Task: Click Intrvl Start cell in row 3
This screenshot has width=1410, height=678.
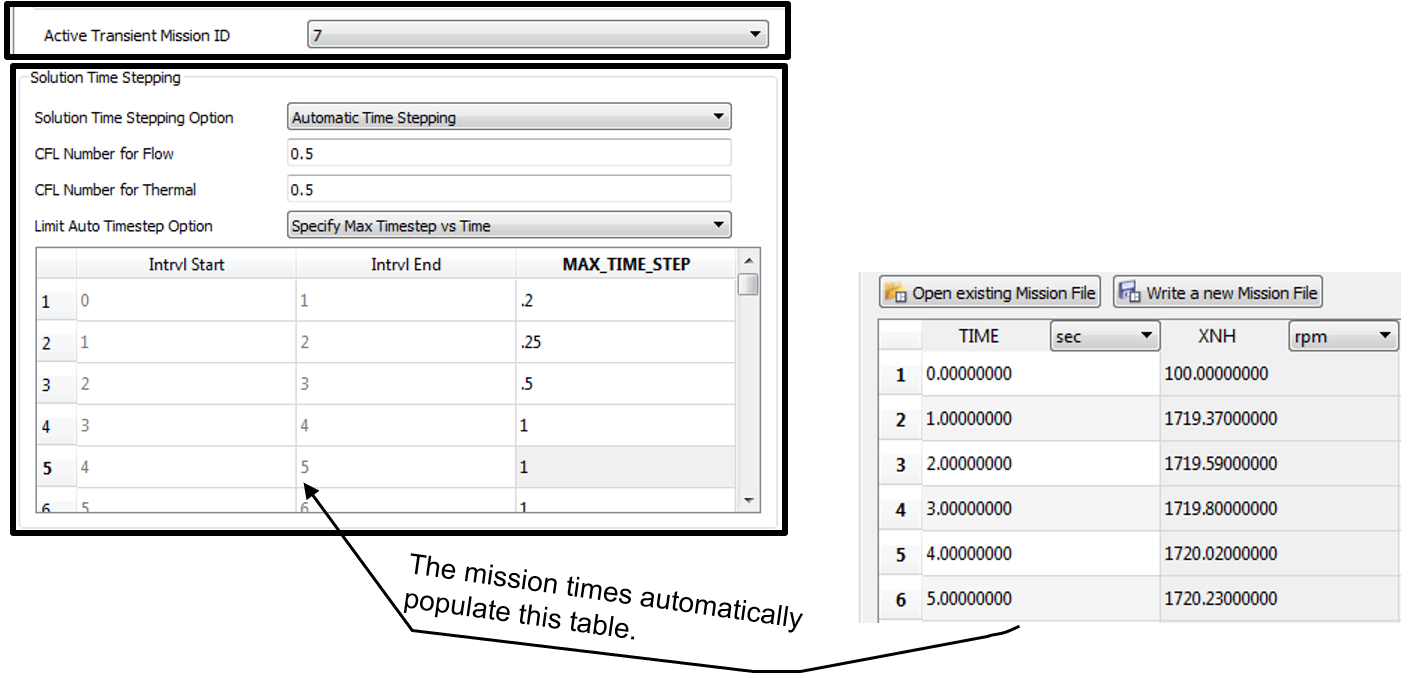Action: (186, 384)
